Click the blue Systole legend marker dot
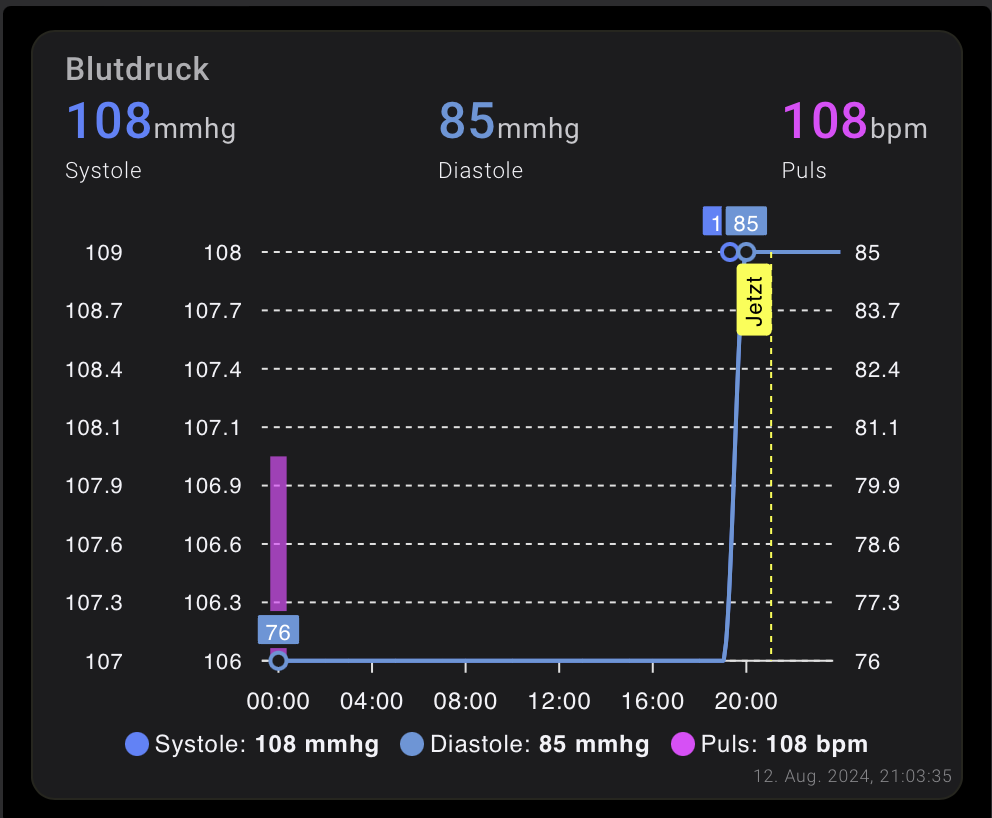992x818 pixels. (137, 744)
